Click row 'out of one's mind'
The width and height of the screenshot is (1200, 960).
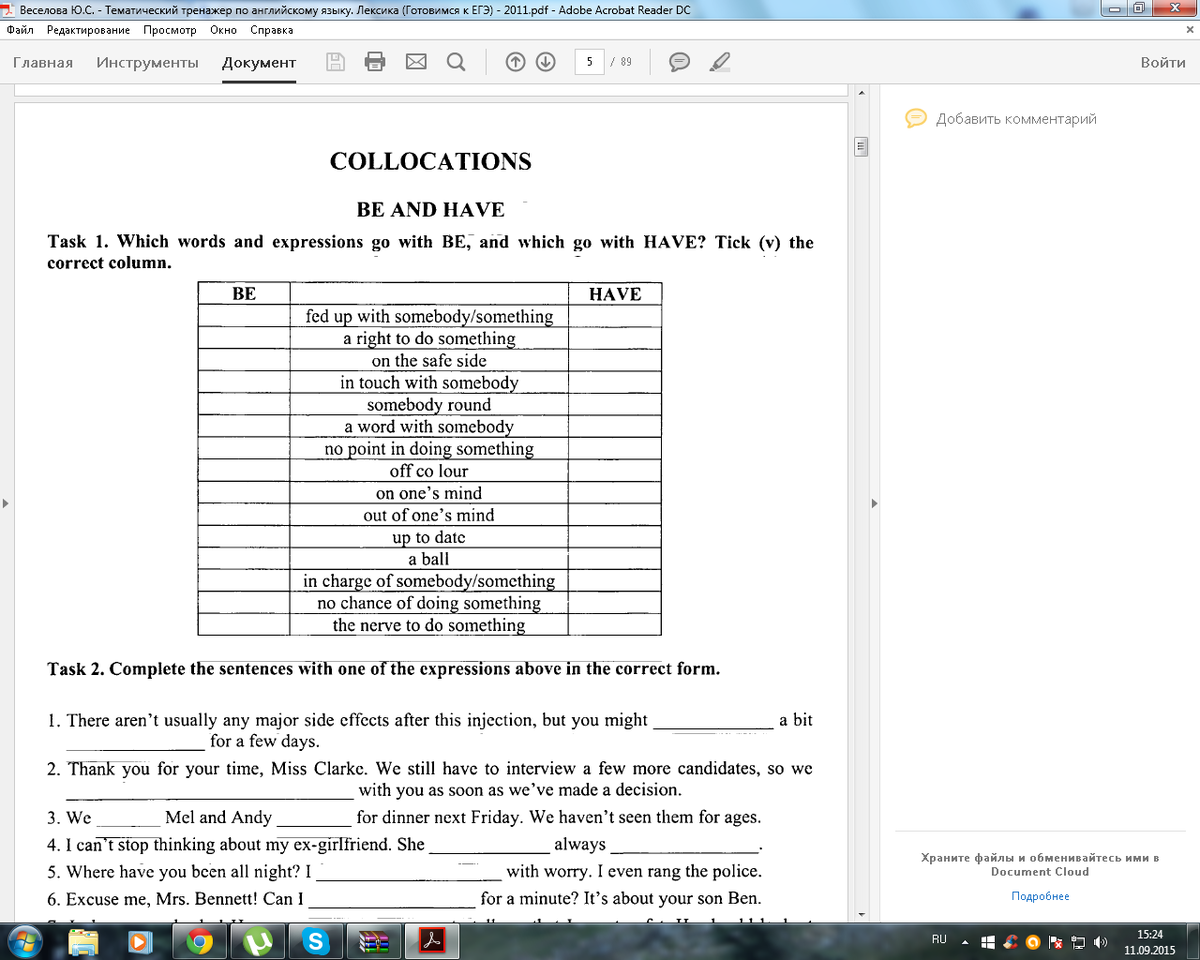coord(429,514)
